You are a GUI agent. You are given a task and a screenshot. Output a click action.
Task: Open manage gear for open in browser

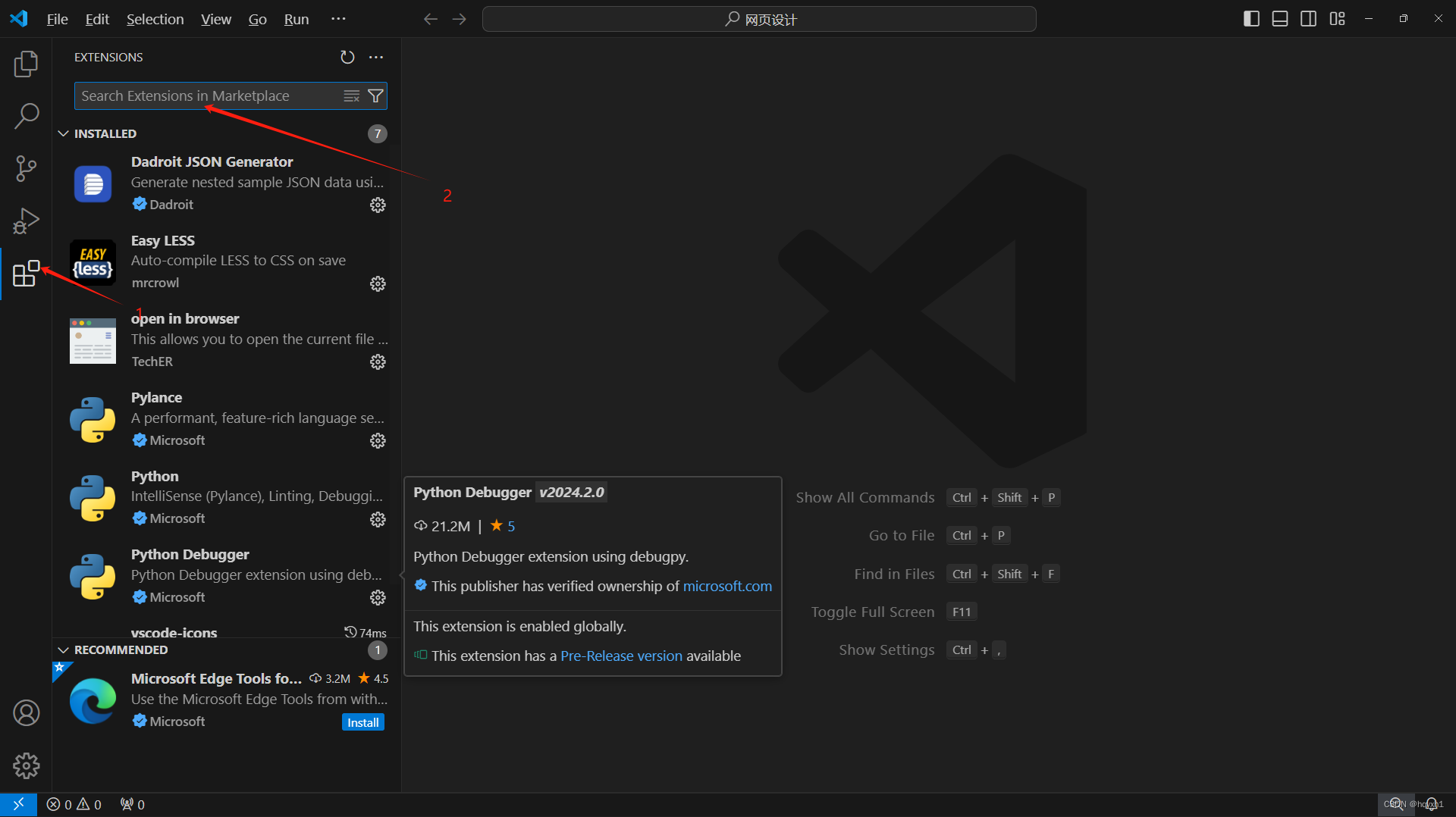coord(378,362)
